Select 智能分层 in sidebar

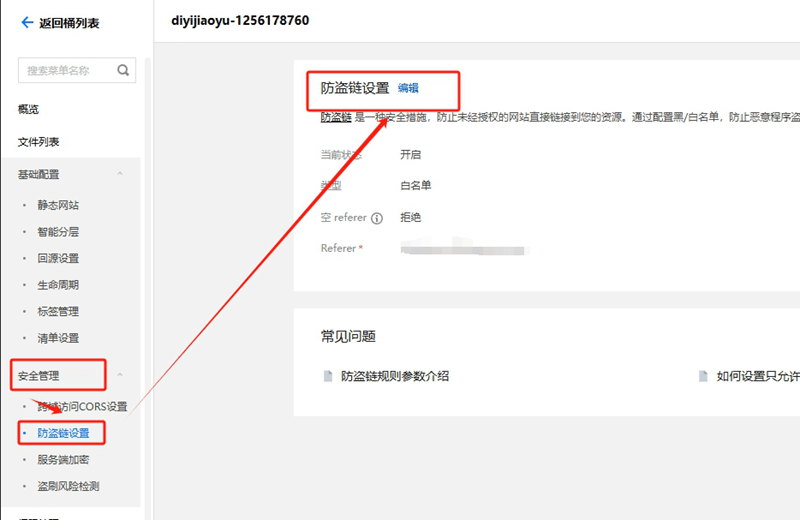coord(58,231)
